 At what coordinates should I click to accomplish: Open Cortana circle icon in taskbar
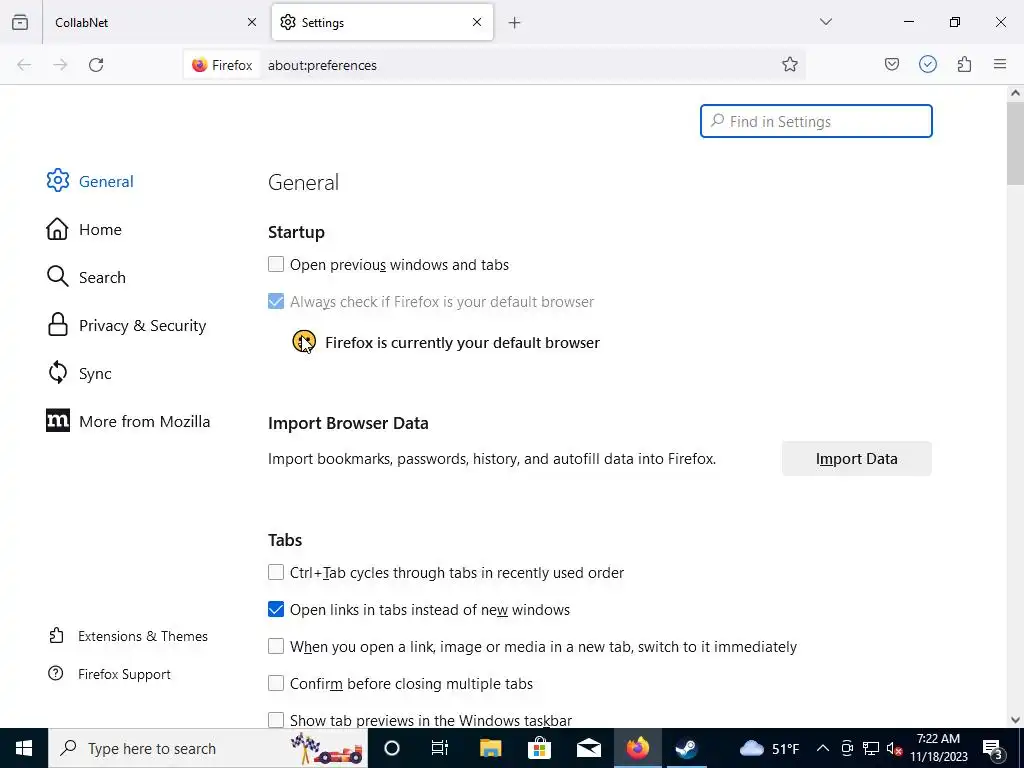click(392, 748)
